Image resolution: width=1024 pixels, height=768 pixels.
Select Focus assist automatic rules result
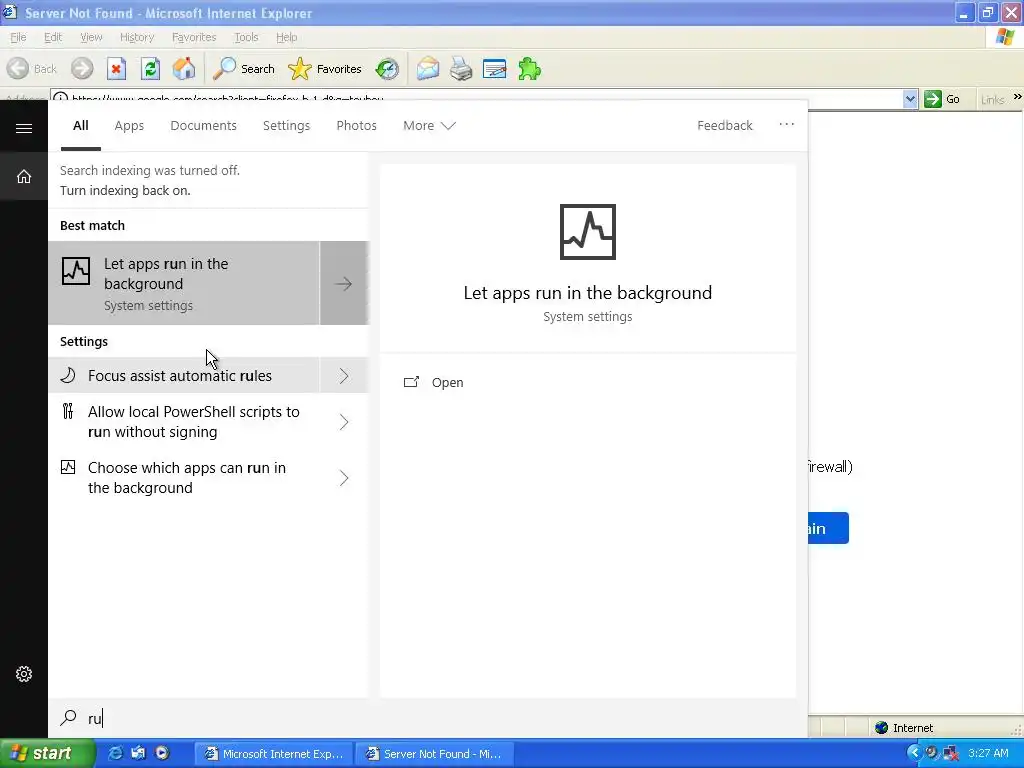(x=184, y=376)
